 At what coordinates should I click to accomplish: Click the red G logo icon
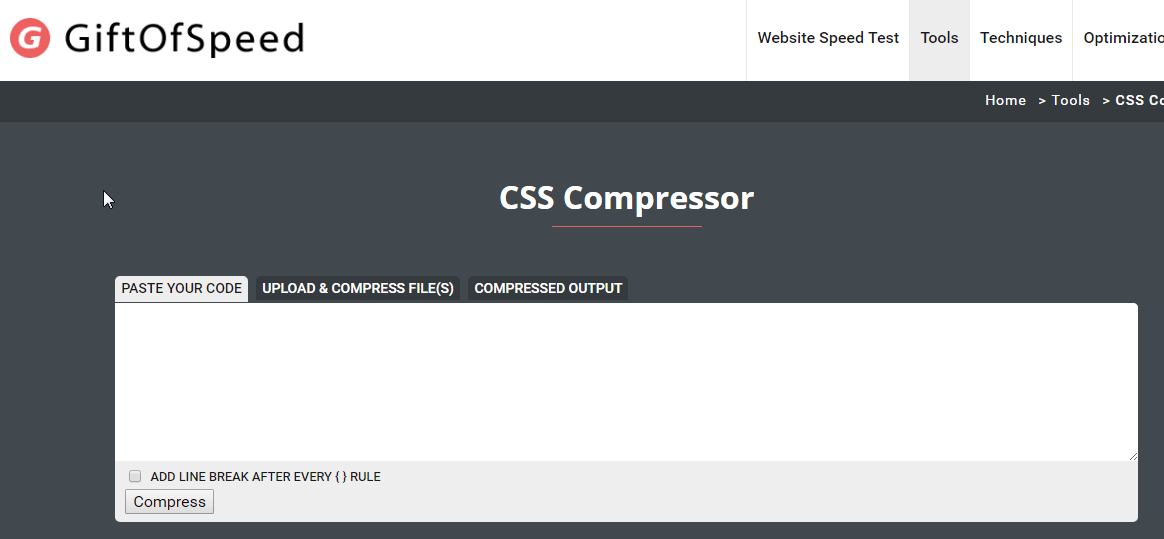coord(30,38)
